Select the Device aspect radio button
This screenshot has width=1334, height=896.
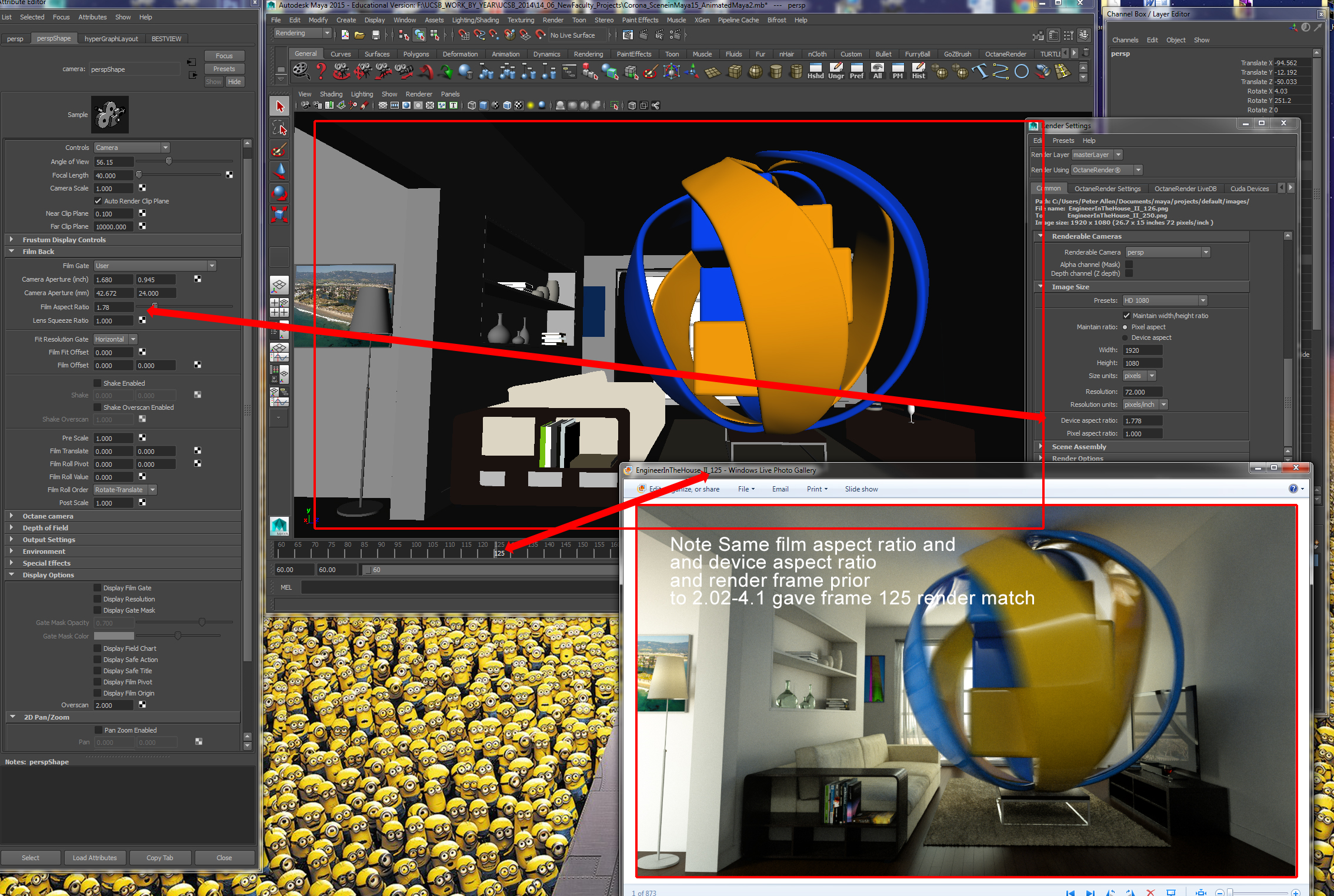coord(1125,338)
